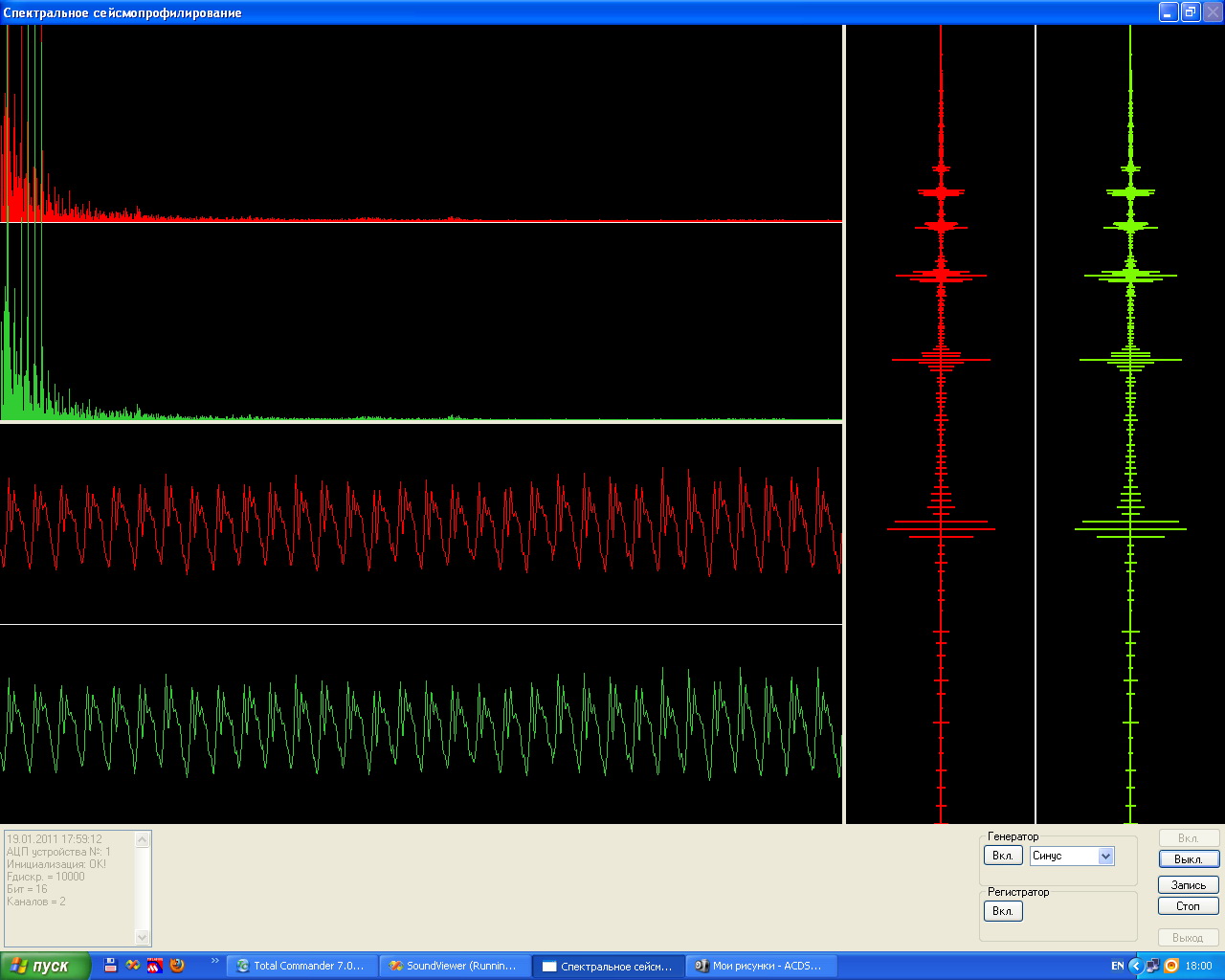
Task: Click the red Microchip quick launch icon
Action: [x=155, y=966]
